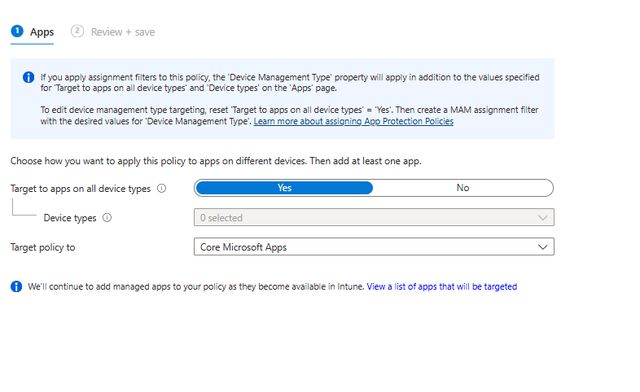
Task: Open the Device types dropdown
Action: (x=374, y=217)
